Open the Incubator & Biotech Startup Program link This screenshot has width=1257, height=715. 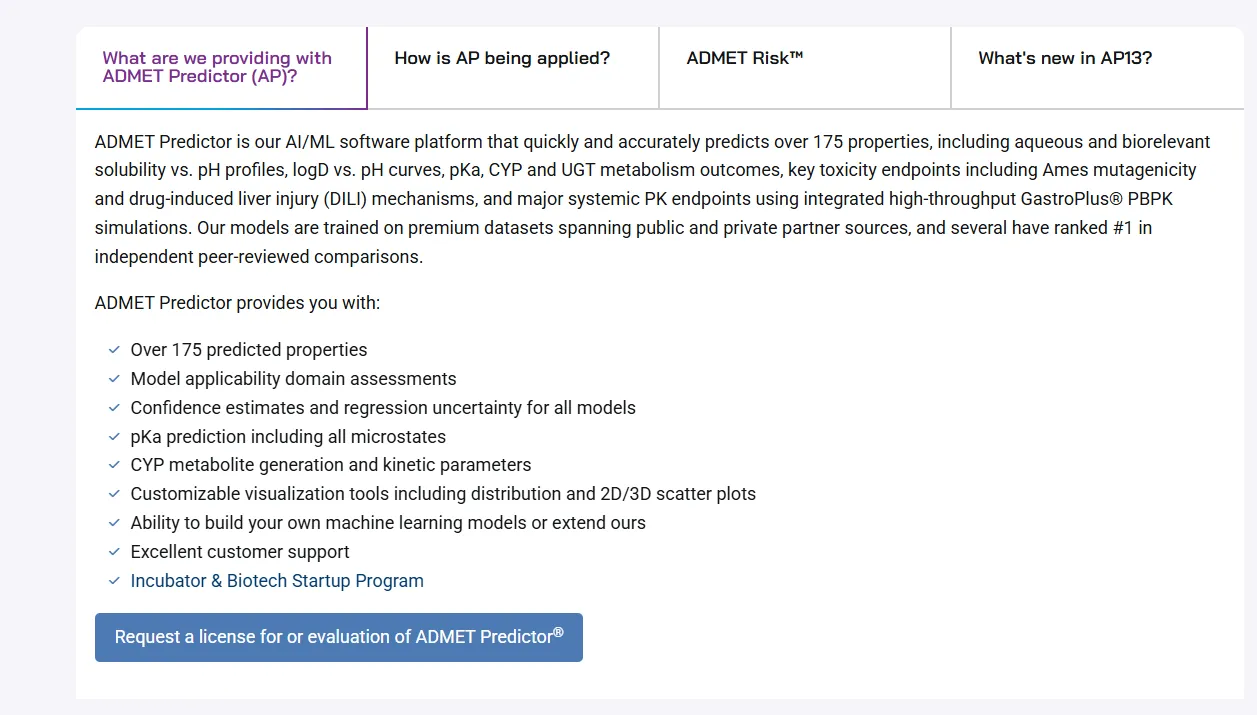coord(277,581)
